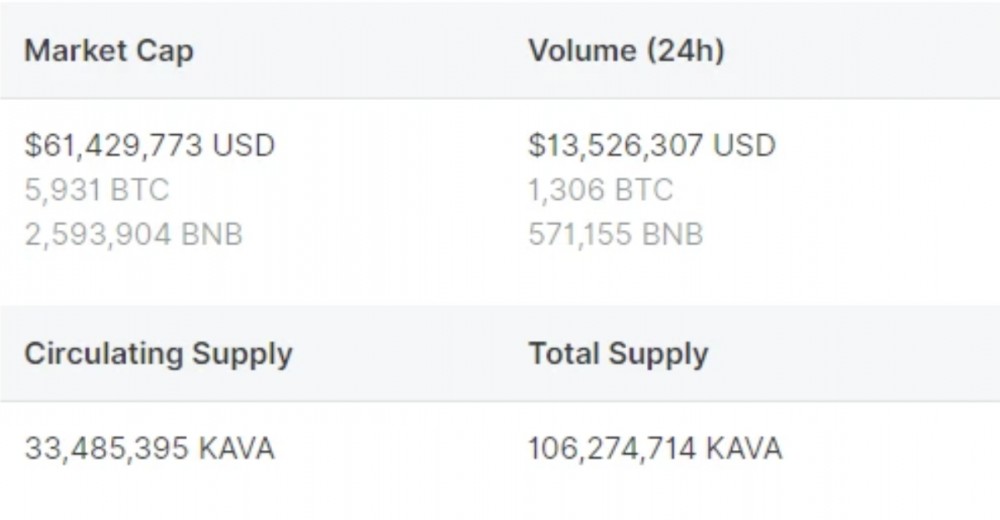
Task: Click the BNB unit under Market Cap
Action: (212, 235)
